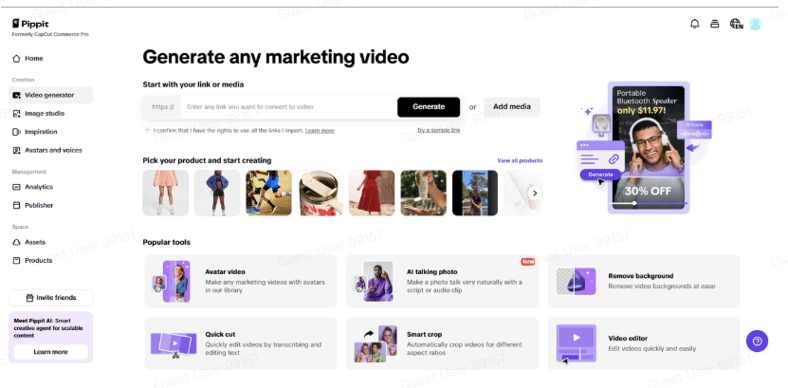Toggle the rights confirmation checkbox
788x388 pixels.
point(147,130)
